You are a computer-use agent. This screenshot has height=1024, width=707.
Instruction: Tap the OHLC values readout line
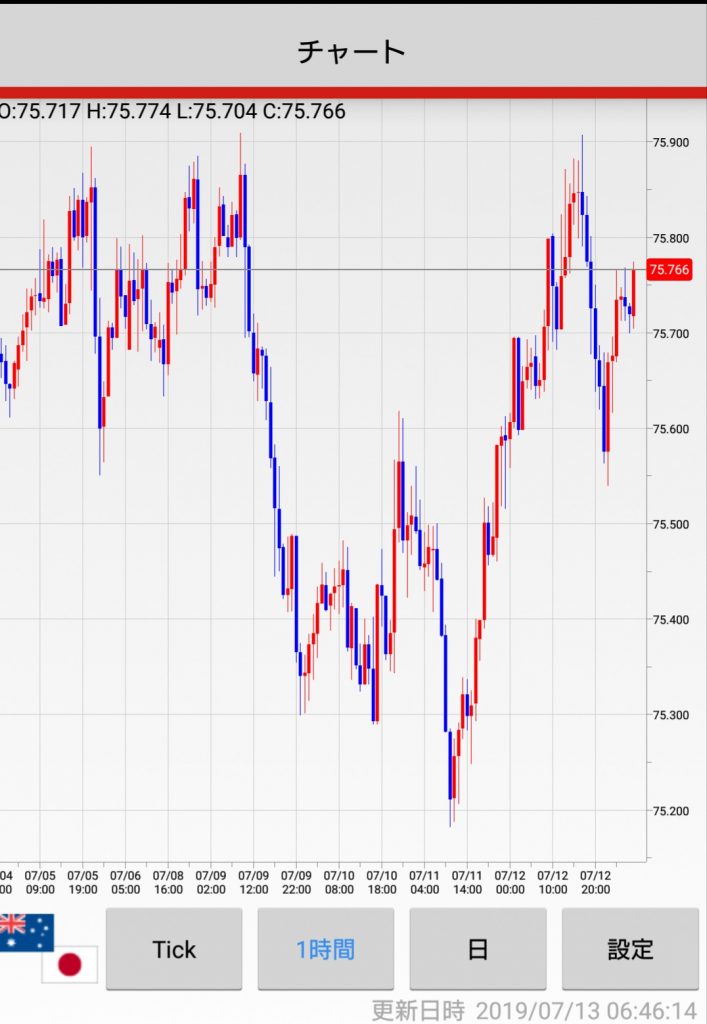[172, 112]
